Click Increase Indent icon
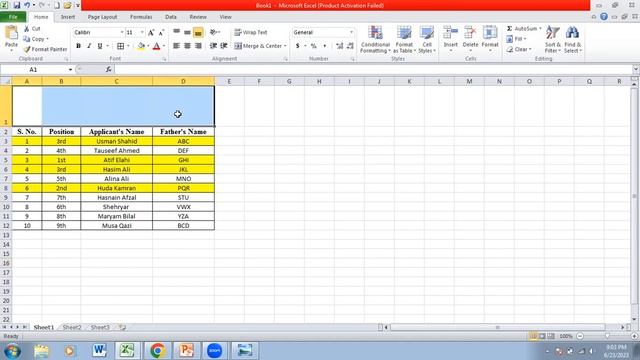The height and width of the screenshot is (360, 640). point(224,46)
